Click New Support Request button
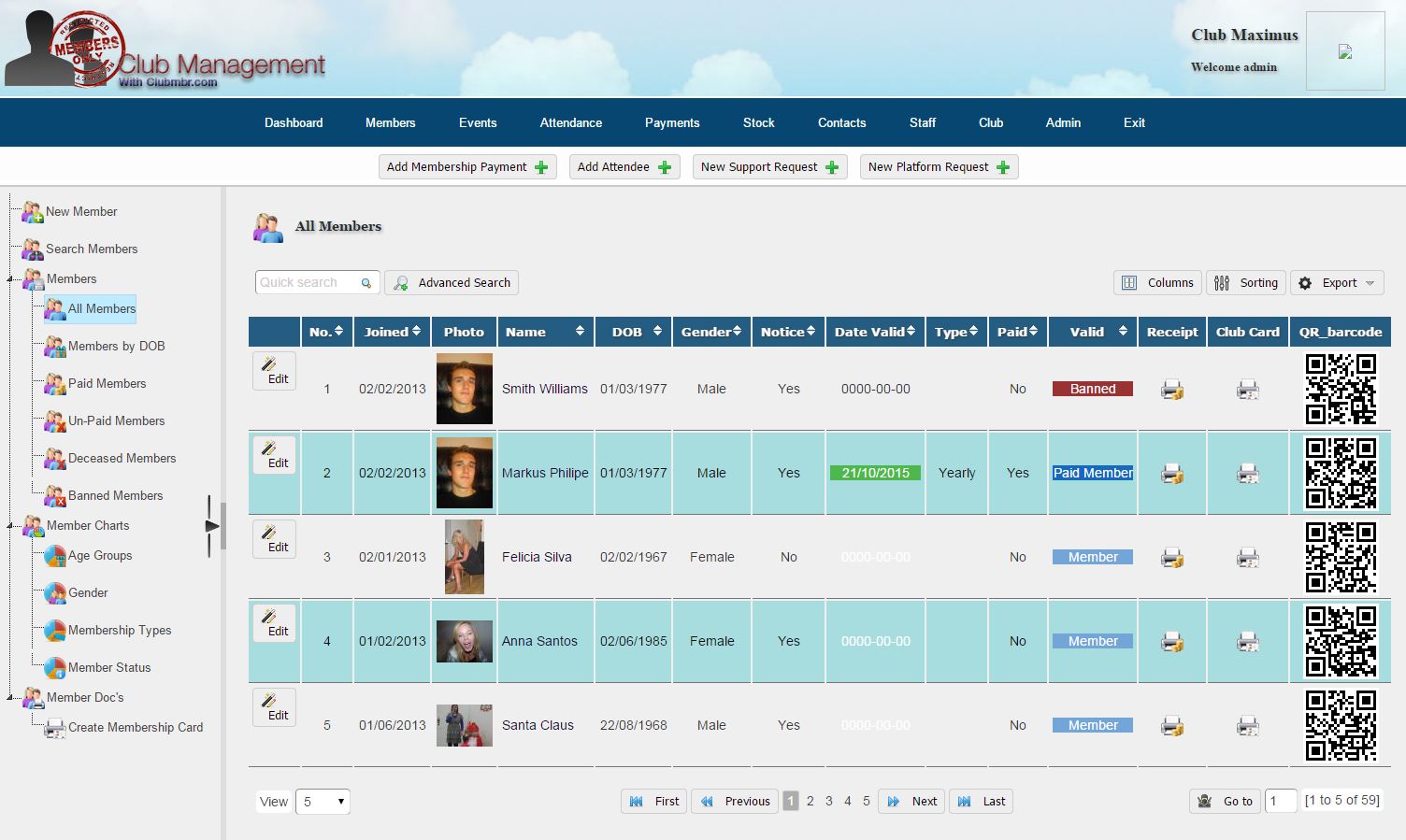The image size is (1406, 840). point(770,167)
